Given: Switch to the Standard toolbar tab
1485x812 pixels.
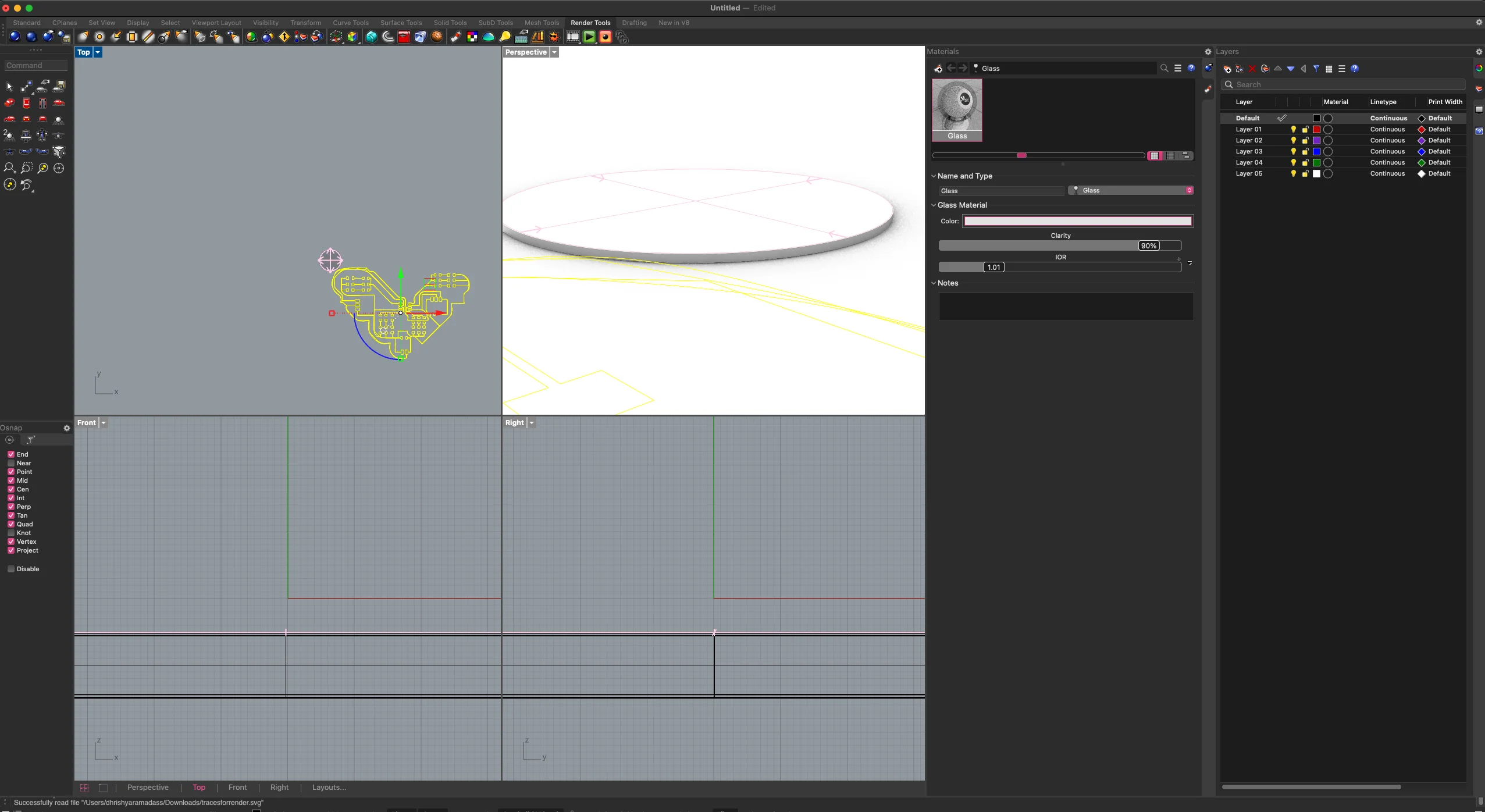Looking at the screenshot, I should click(27, 23).
